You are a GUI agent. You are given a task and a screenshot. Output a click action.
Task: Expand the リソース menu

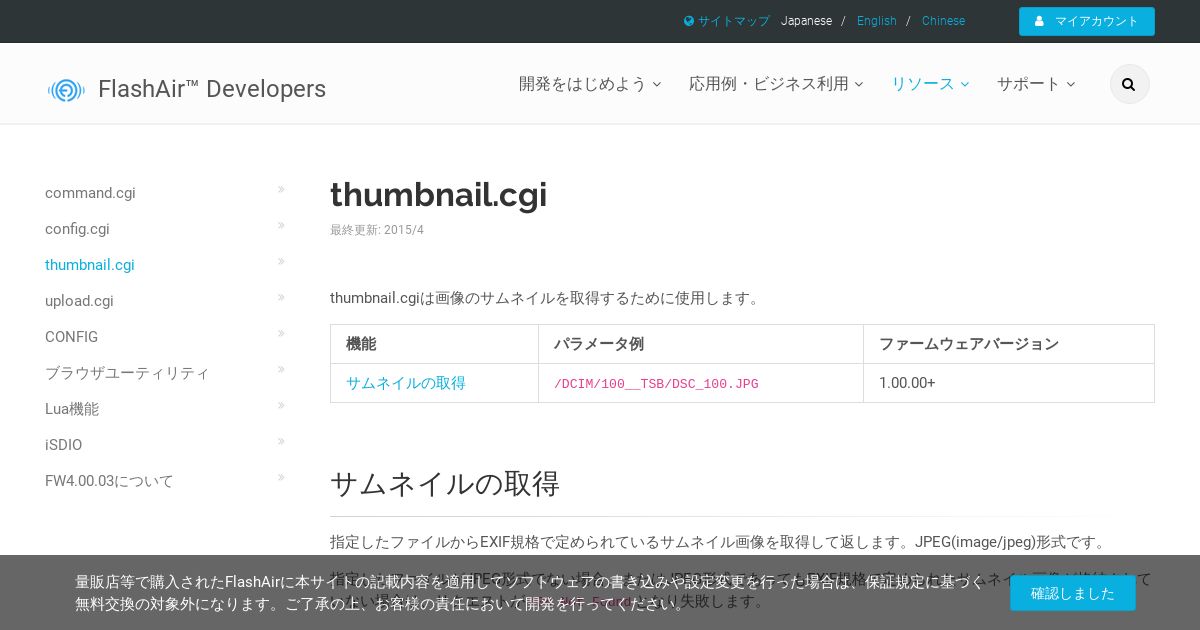[x=930, y=84]
